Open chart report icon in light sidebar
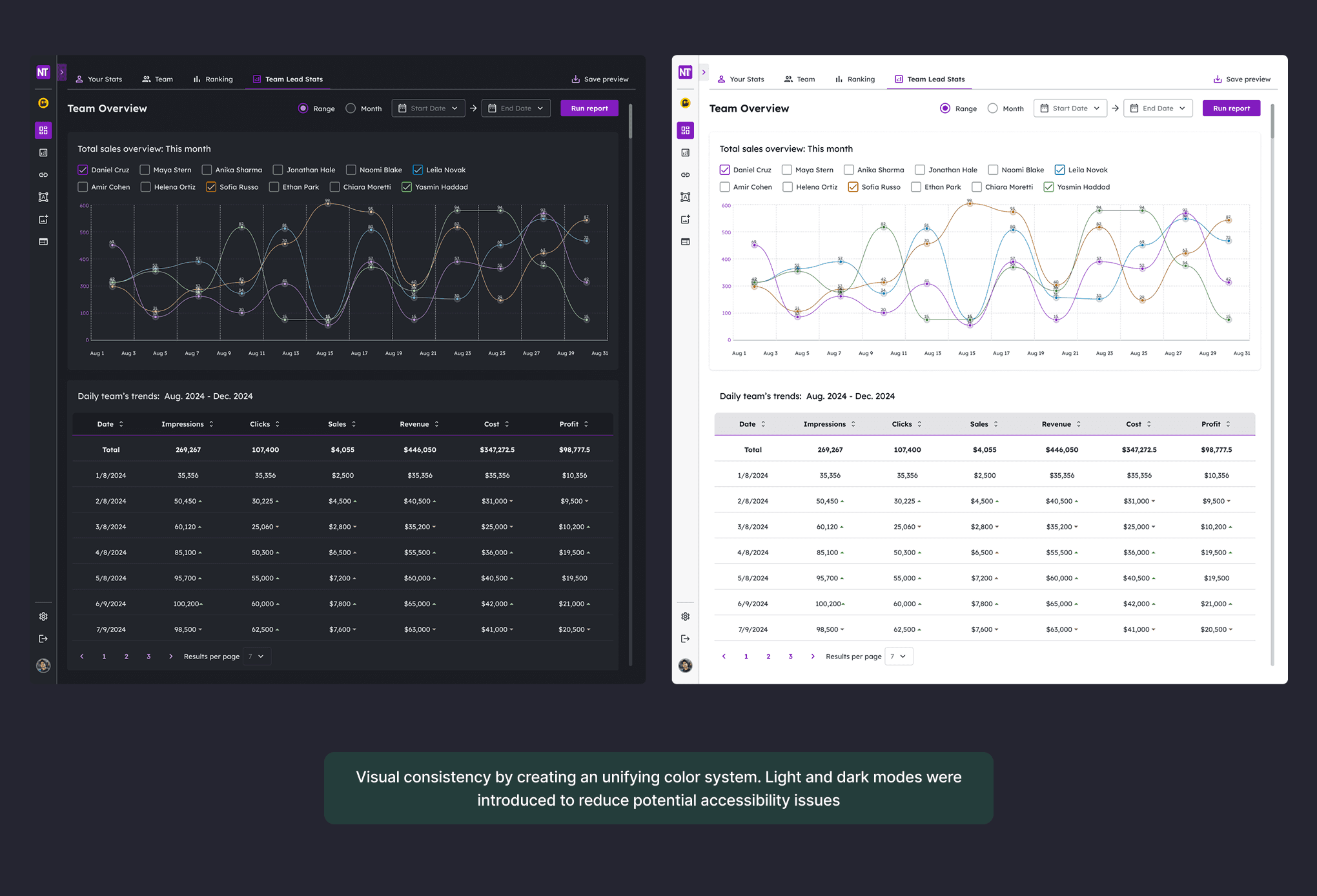The height and width of the screenshot is (896, 1317). coord(685,153)
